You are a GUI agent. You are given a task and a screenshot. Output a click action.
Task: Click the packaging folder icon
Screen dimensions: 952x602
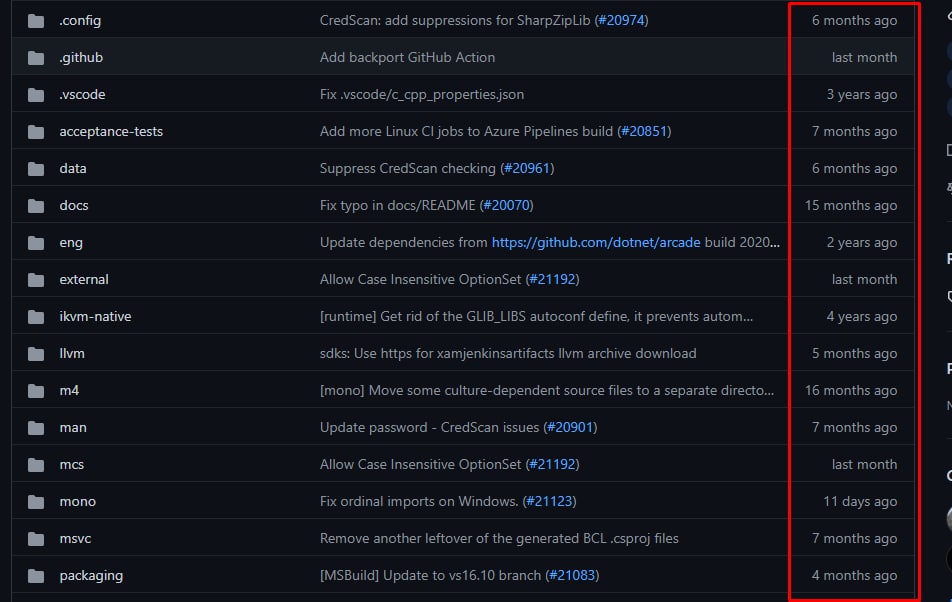36,576
